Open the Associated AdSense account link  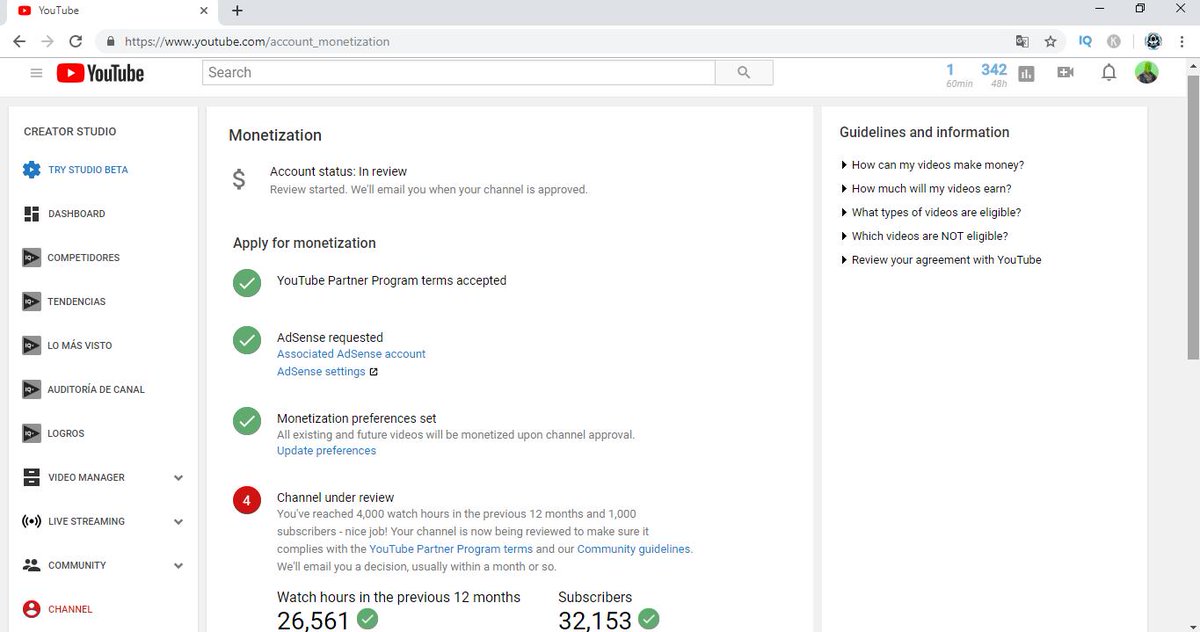(351, 354)
